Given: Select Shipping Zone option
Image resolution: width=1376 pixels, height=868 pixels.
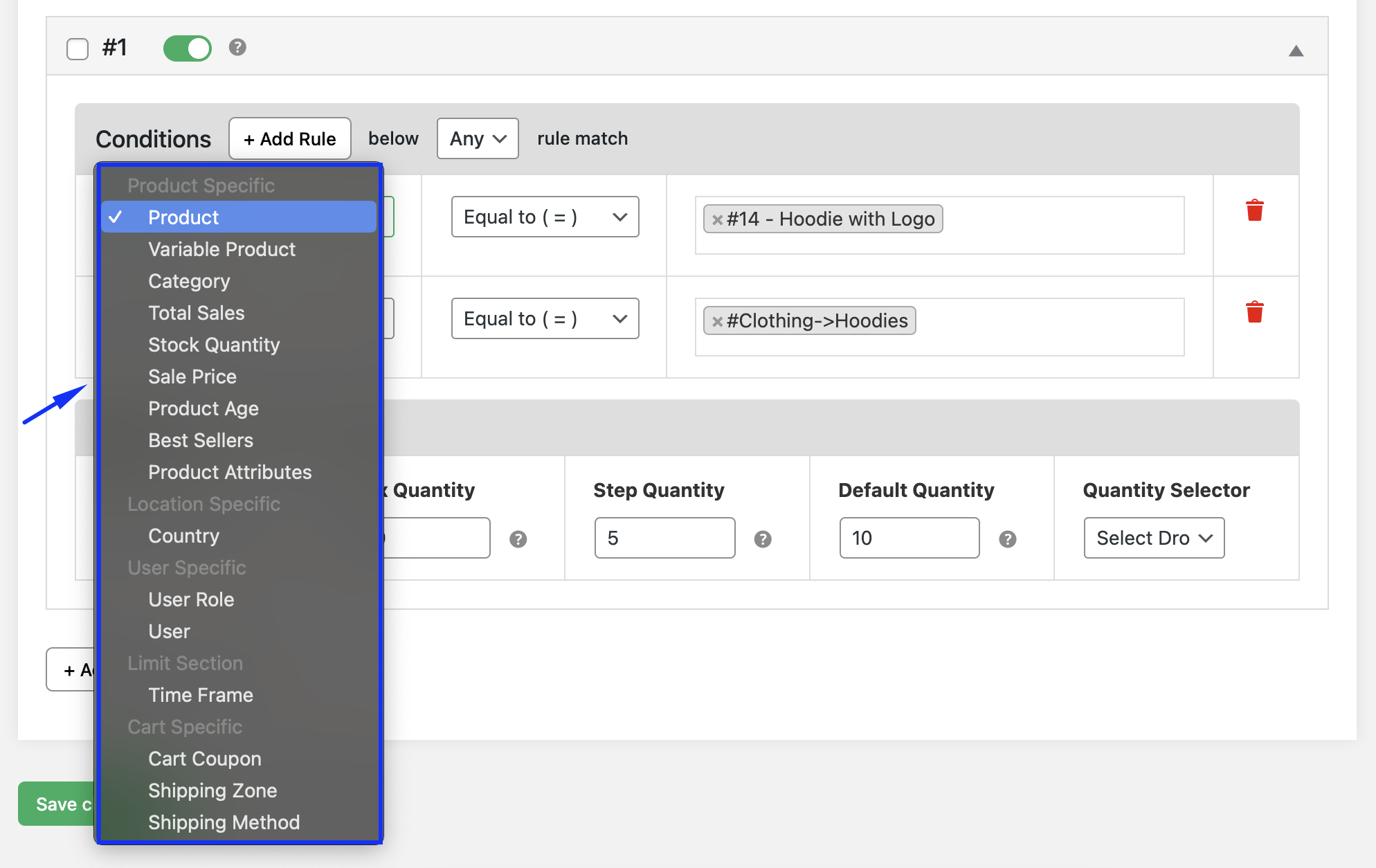Looking at the screenshot, I should pos(239,790).
